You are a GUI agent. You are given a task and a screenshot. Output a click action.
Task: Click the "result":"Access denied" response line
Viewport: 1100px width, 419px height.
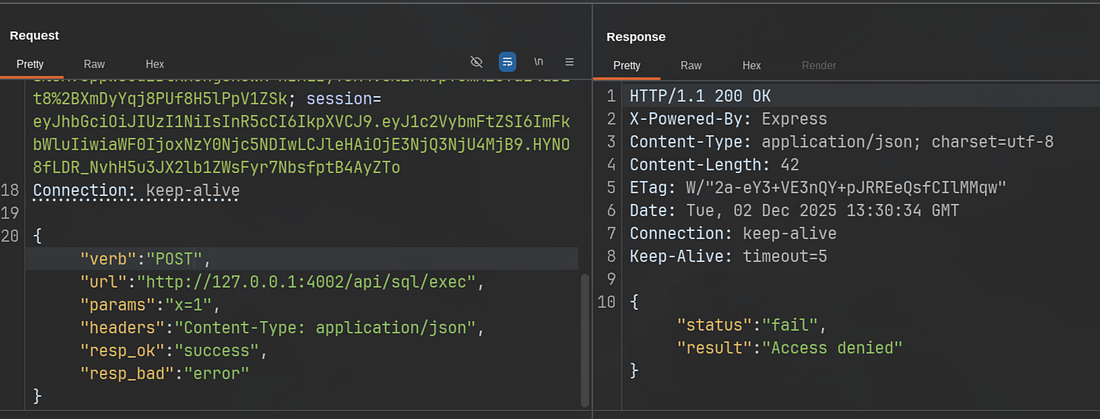click(x=789, y=347)
